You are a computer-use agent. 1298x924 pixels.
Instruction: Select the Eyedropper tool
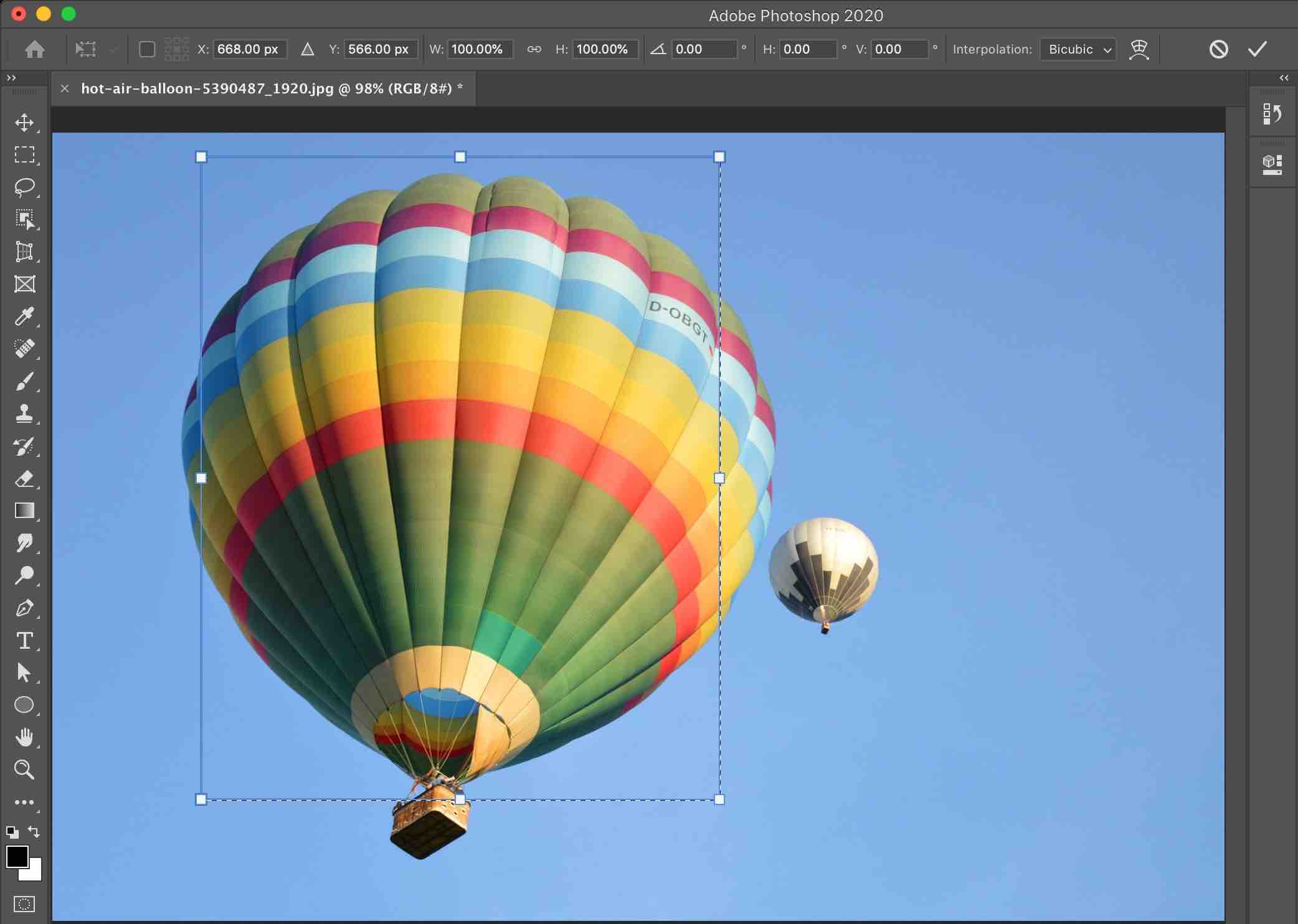coord(24,316)
